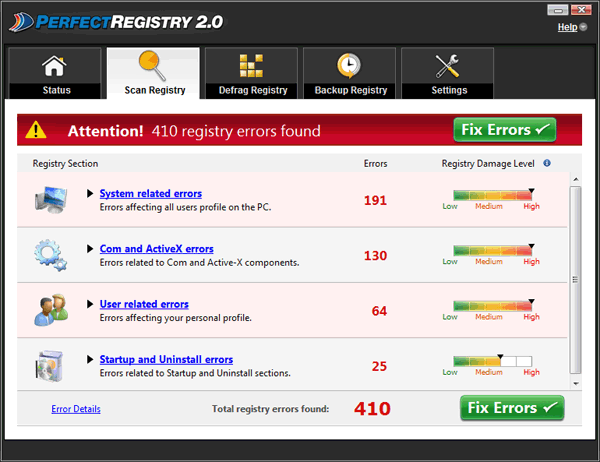Open Com and ActiveX errors link
This screenshot has width=600, height=462.
[x=157, y=249]
